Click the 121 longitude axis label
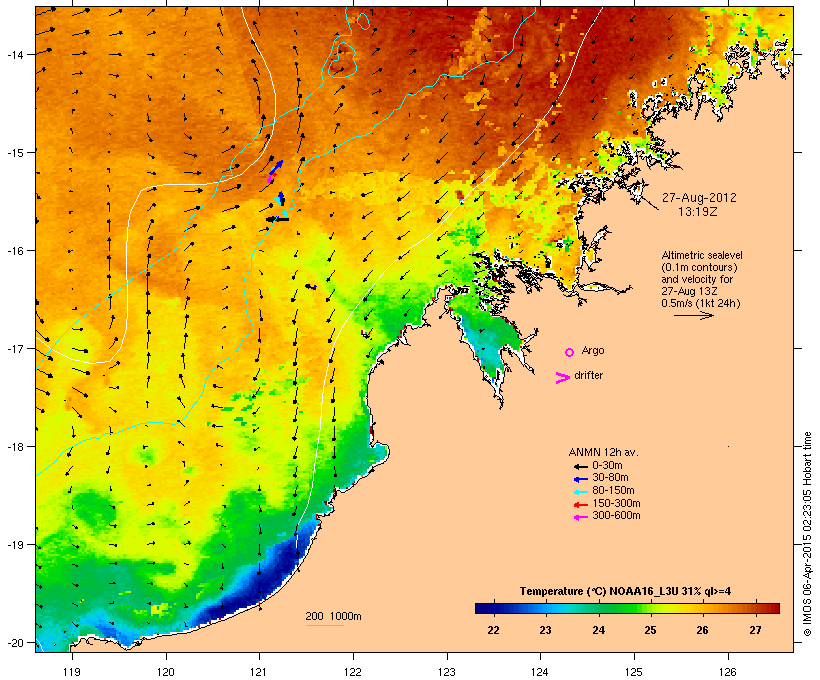The height and width of the screenshot is (680, 820). pyautogui.click(x=259, y=672)
